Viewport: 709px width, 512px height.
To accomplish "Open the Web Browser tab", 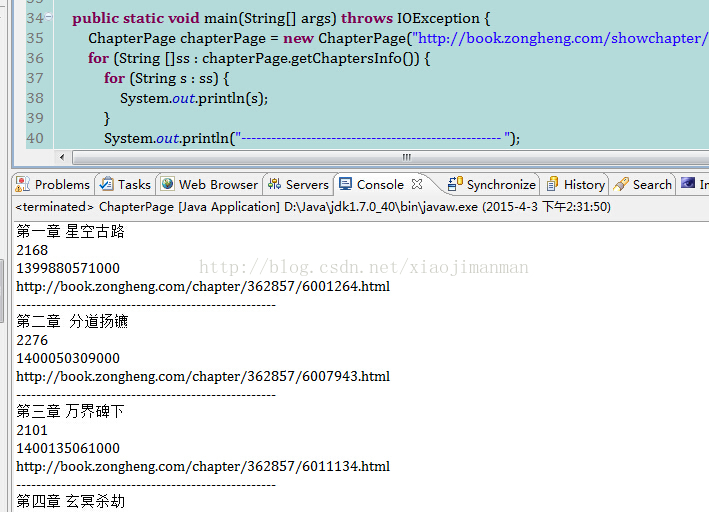I will tap(210, 185).
